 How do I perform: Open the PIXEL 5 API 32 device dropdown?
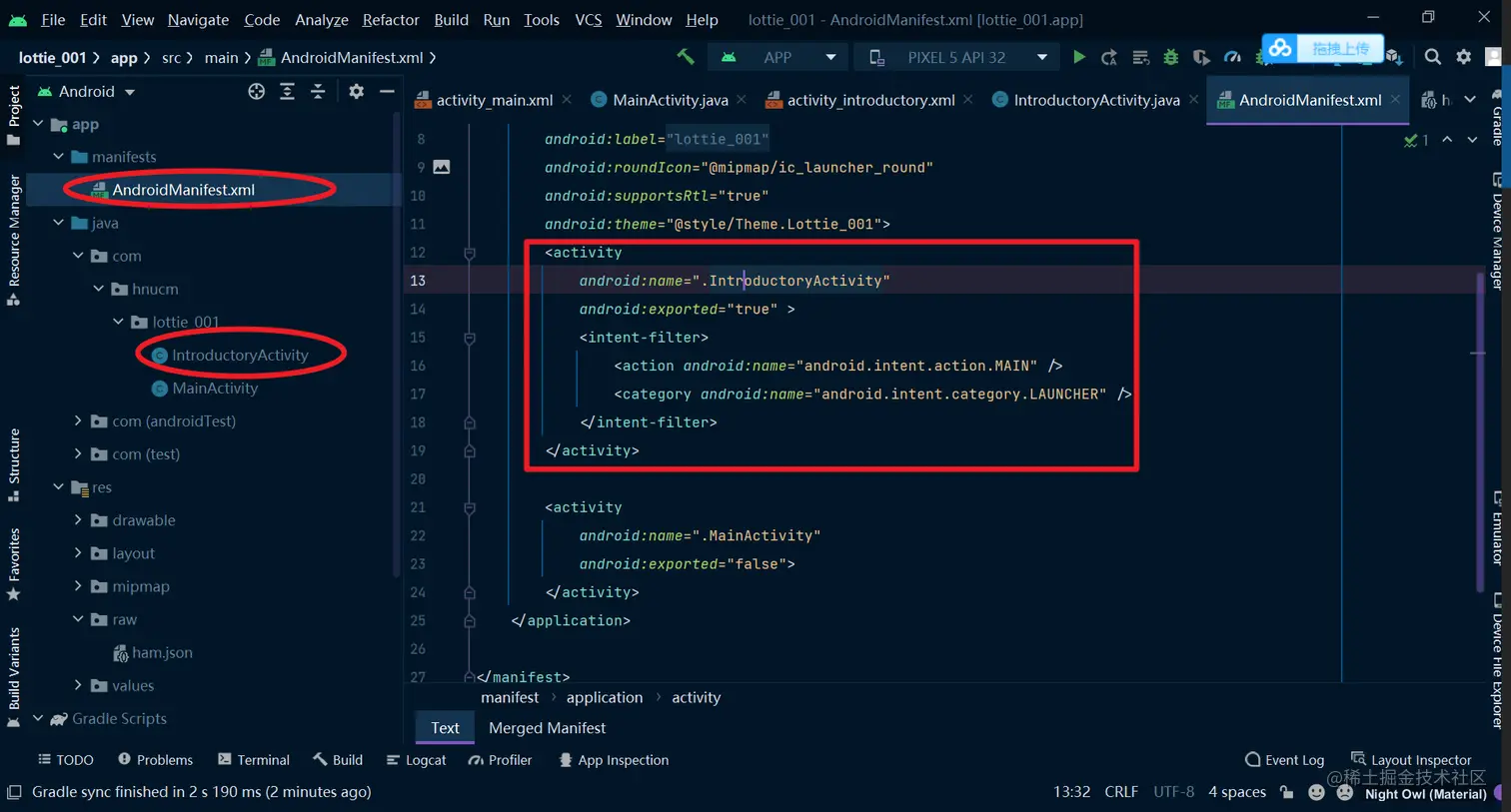[956, 57]
